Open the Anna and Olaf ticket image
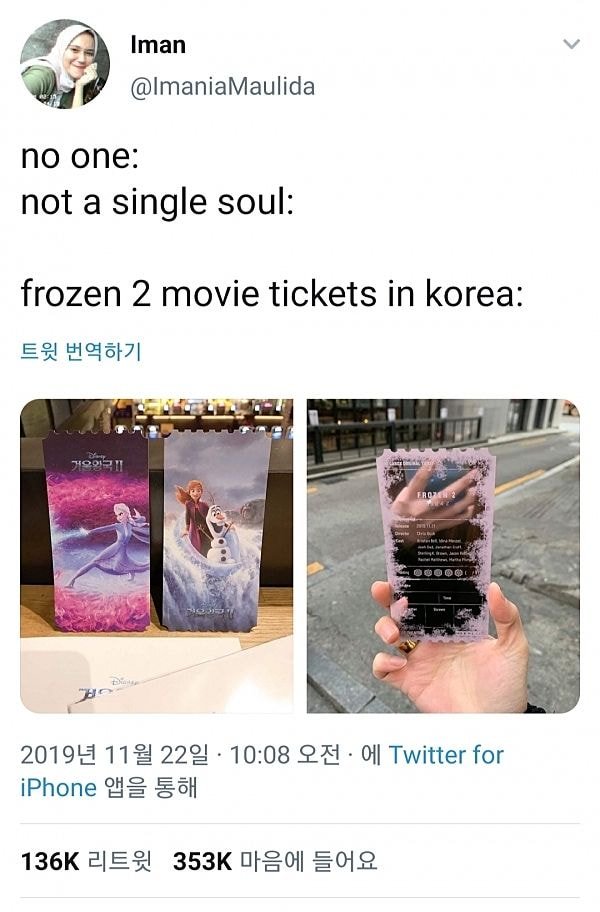The image size is (600, 912). 214,531
